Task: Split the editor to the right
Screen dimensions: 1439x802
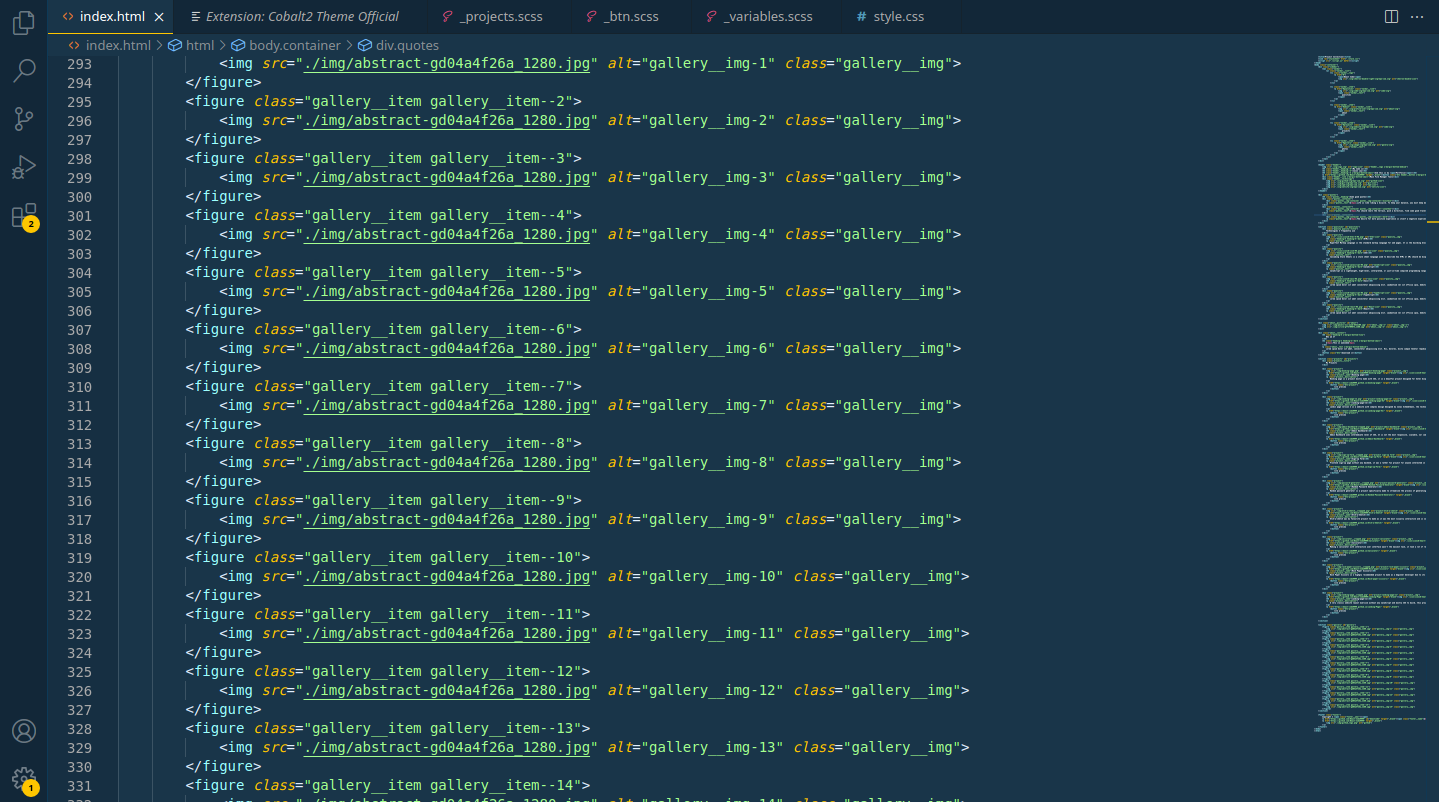Action: pyautogui.click(x=1391, y=16)
